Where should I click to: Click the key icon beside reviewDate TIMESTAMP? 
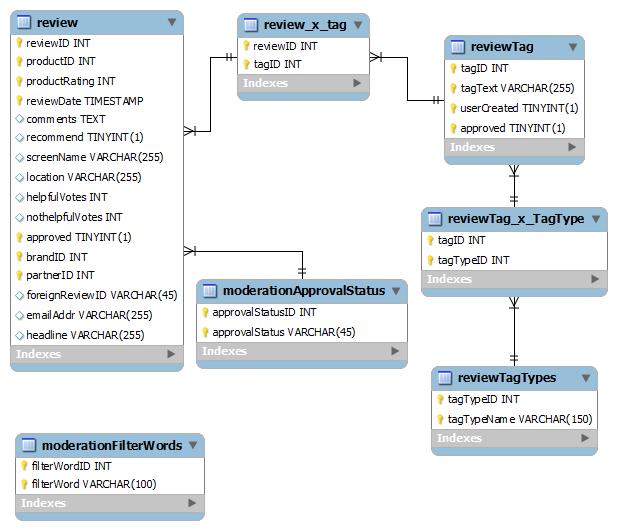(x=19, y=101)
